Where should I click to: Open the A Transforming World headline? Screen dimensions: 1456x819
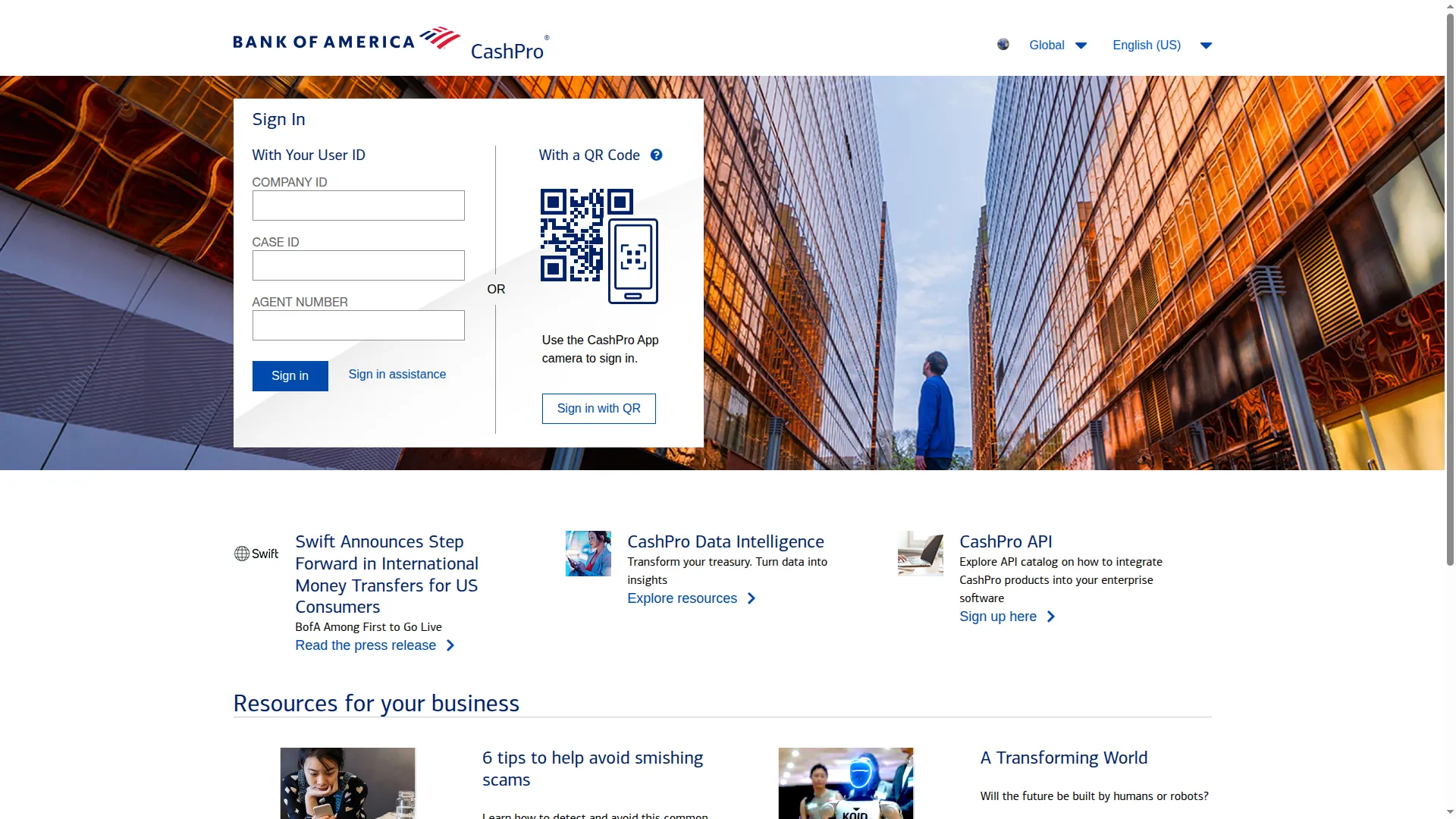click(1064, 758)
